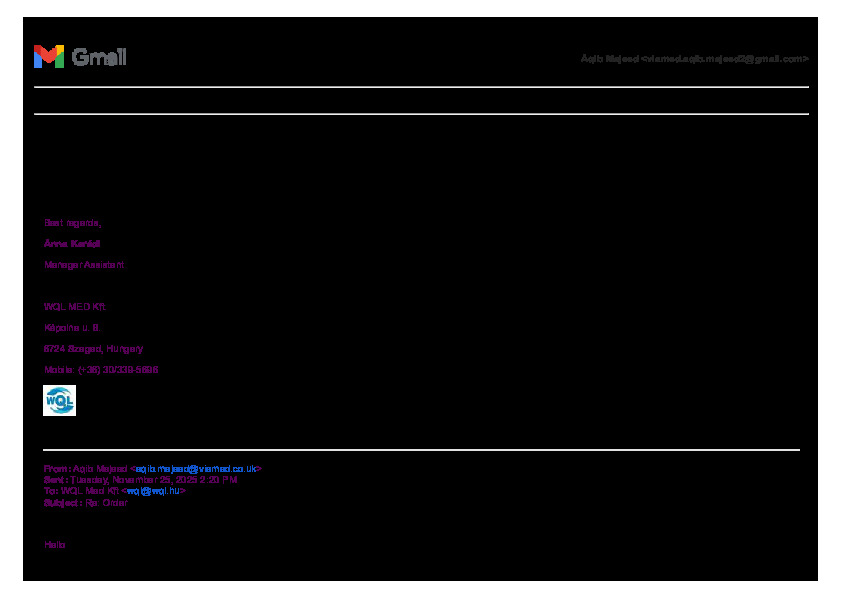Image resolution: width=842 pixels, height=595 pixels.
Task: Select the bold sender name in signature
Action: 72,244
